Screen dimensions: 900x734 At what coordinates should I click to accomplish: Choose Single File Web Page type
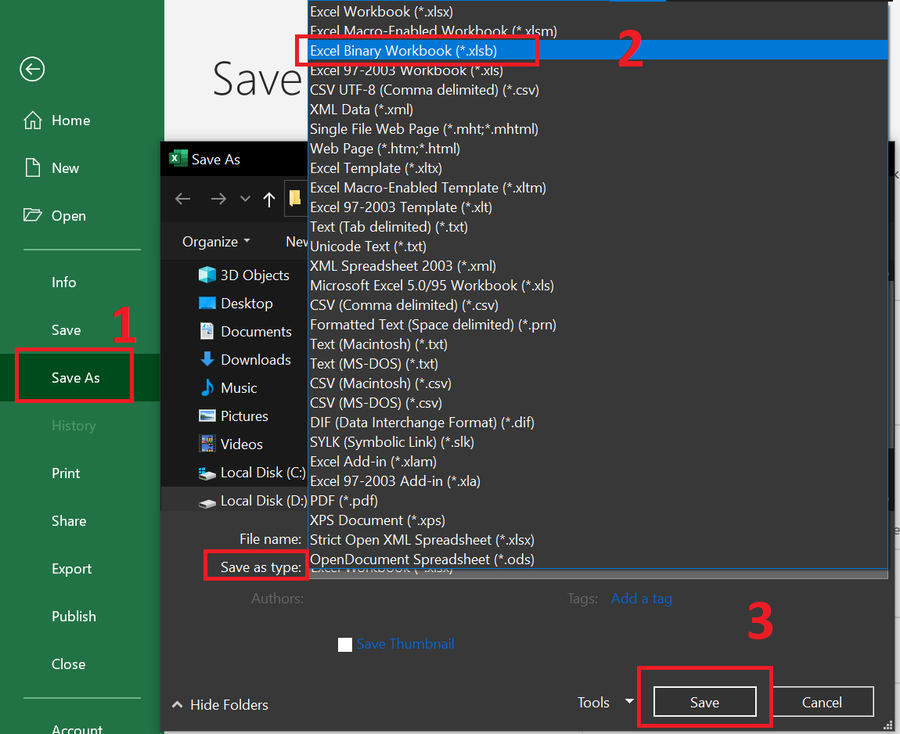598,129
